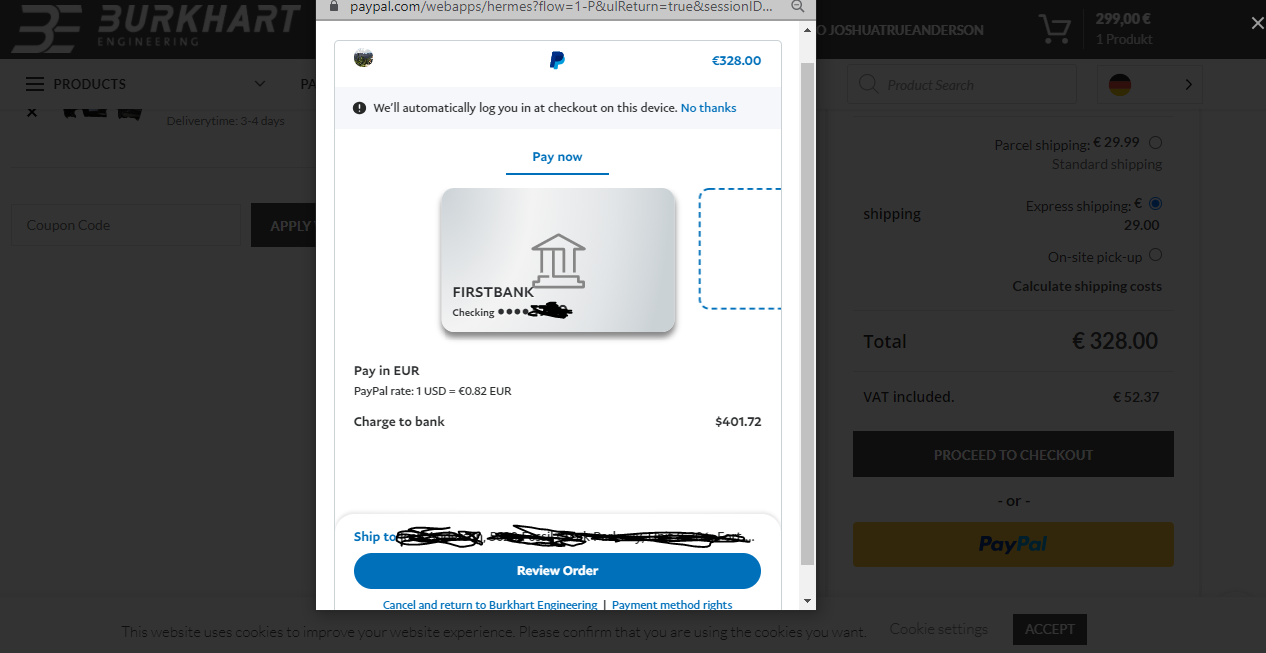Click the PayPal logo in popup header
Screen dimensions: 1266x653
click(x=557, y=61)
